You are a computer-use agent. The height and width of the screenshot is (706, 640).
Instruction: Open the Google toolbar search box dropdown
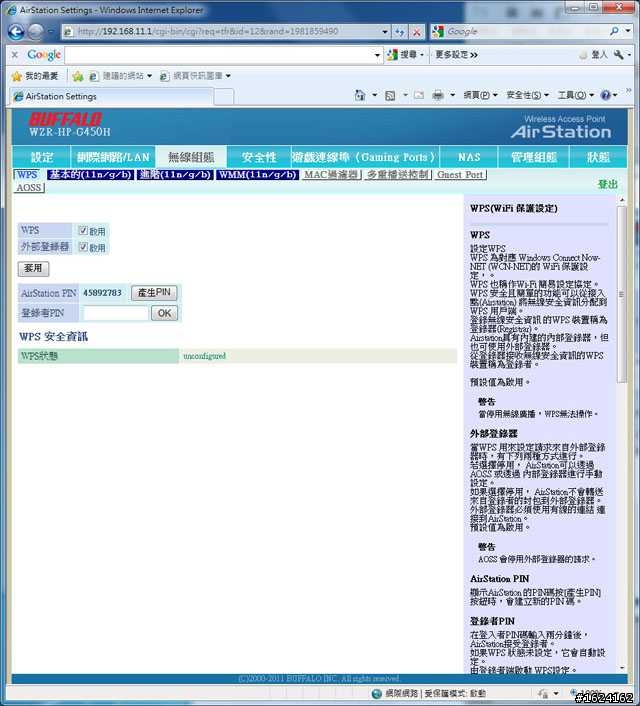coord(377,55)
